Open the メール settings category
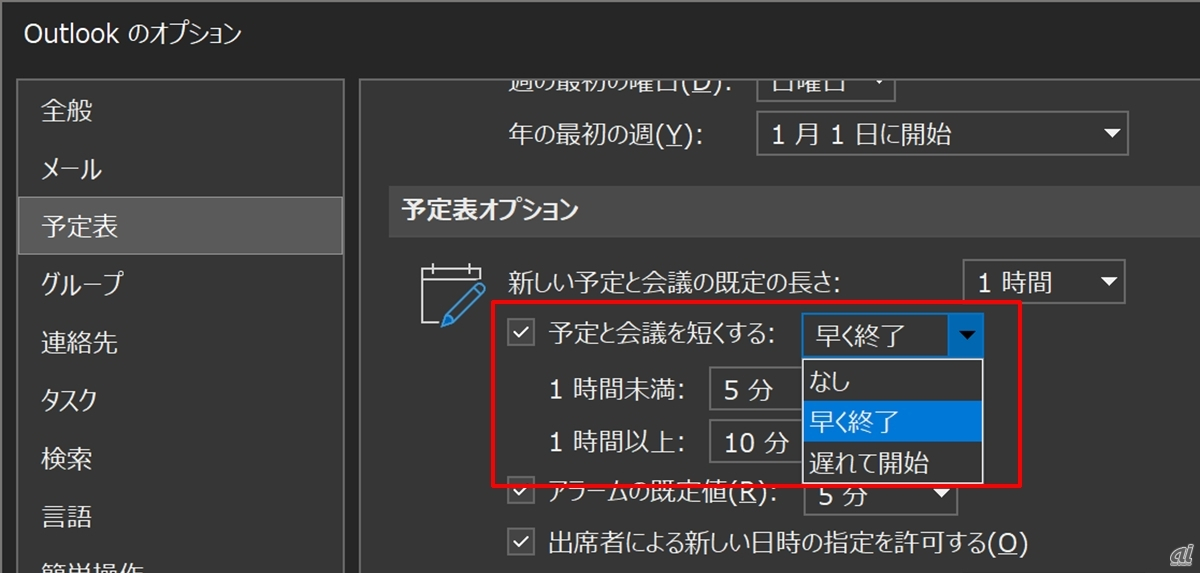The width and height of the screenshot is (1200, 573). [x=181, y=168]
